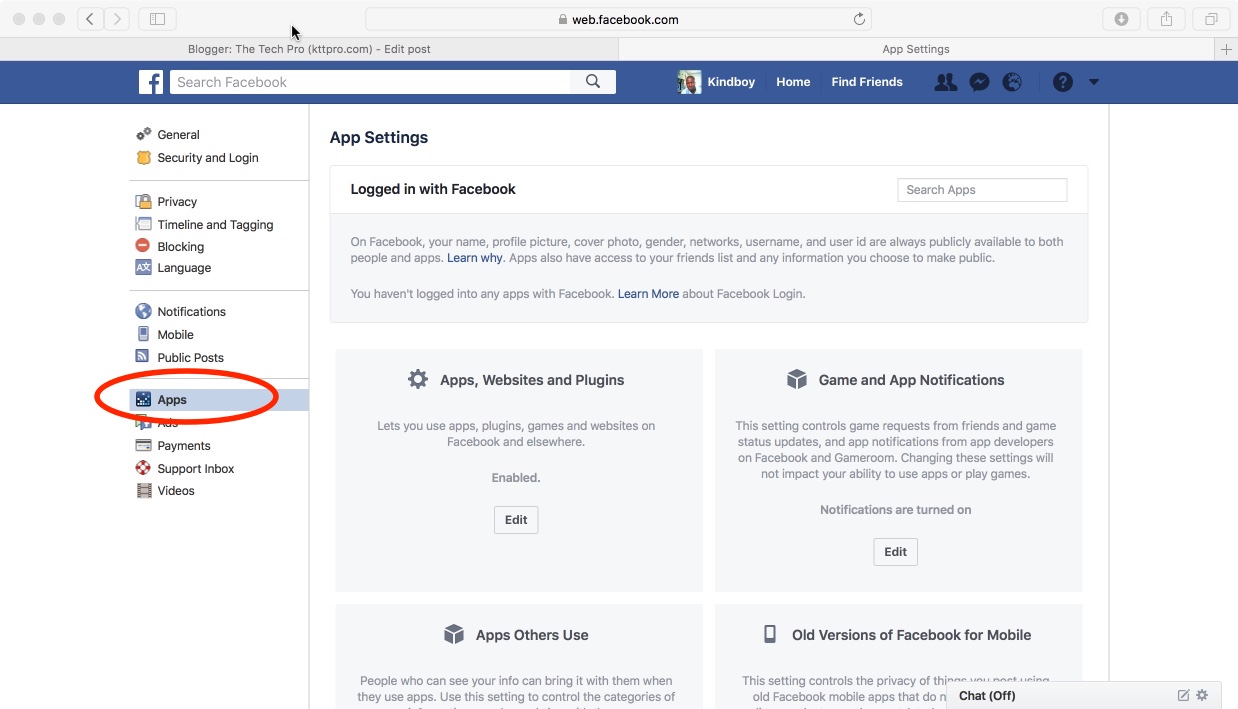Click the Security and Login badge icon
Image resolution: width=1238 pixels, height=709 pixels.
(x=143, y=157)
